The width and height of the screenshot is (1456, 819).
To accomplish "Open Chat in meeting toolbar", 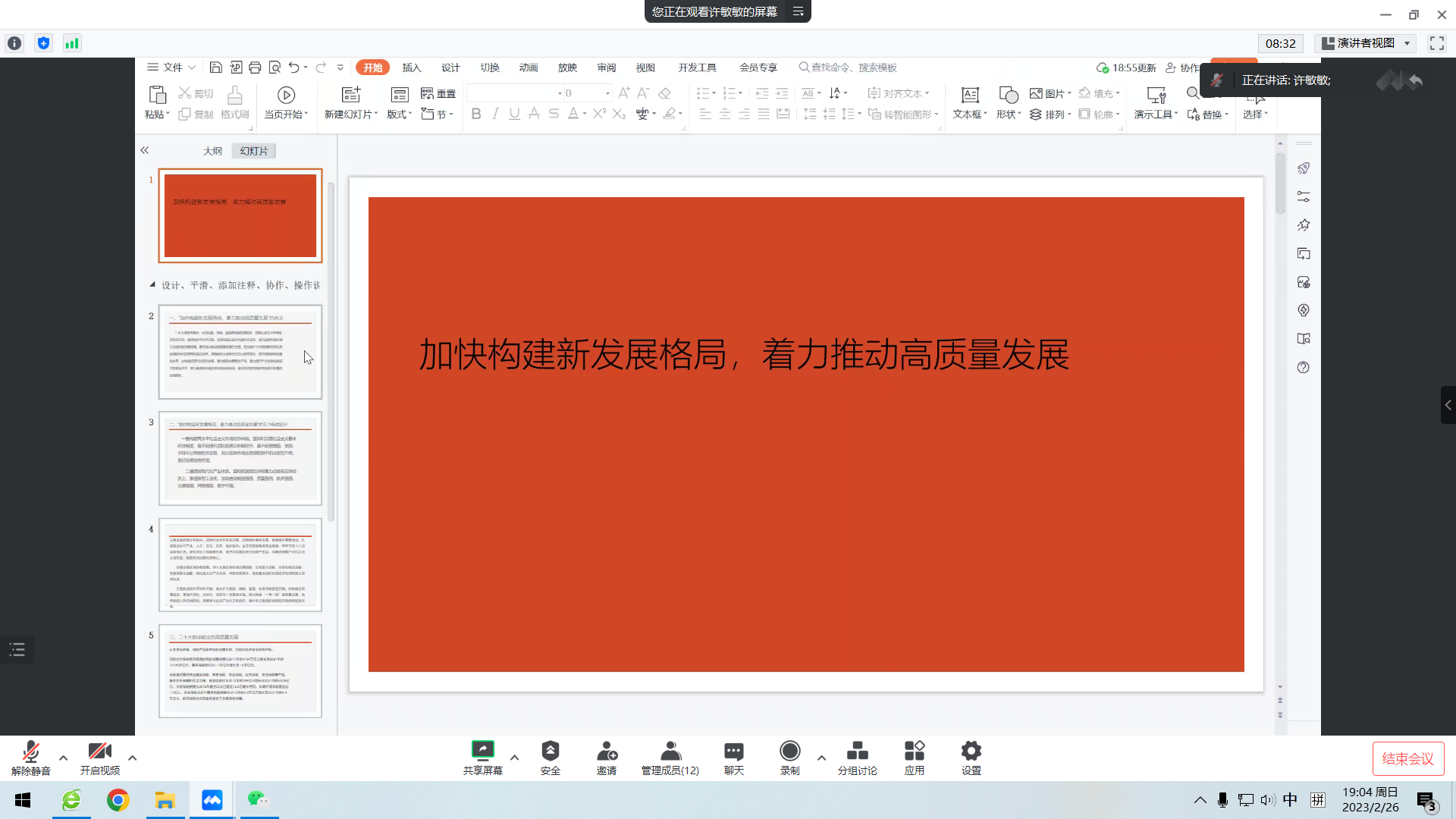I will click(x=734, y=758).
